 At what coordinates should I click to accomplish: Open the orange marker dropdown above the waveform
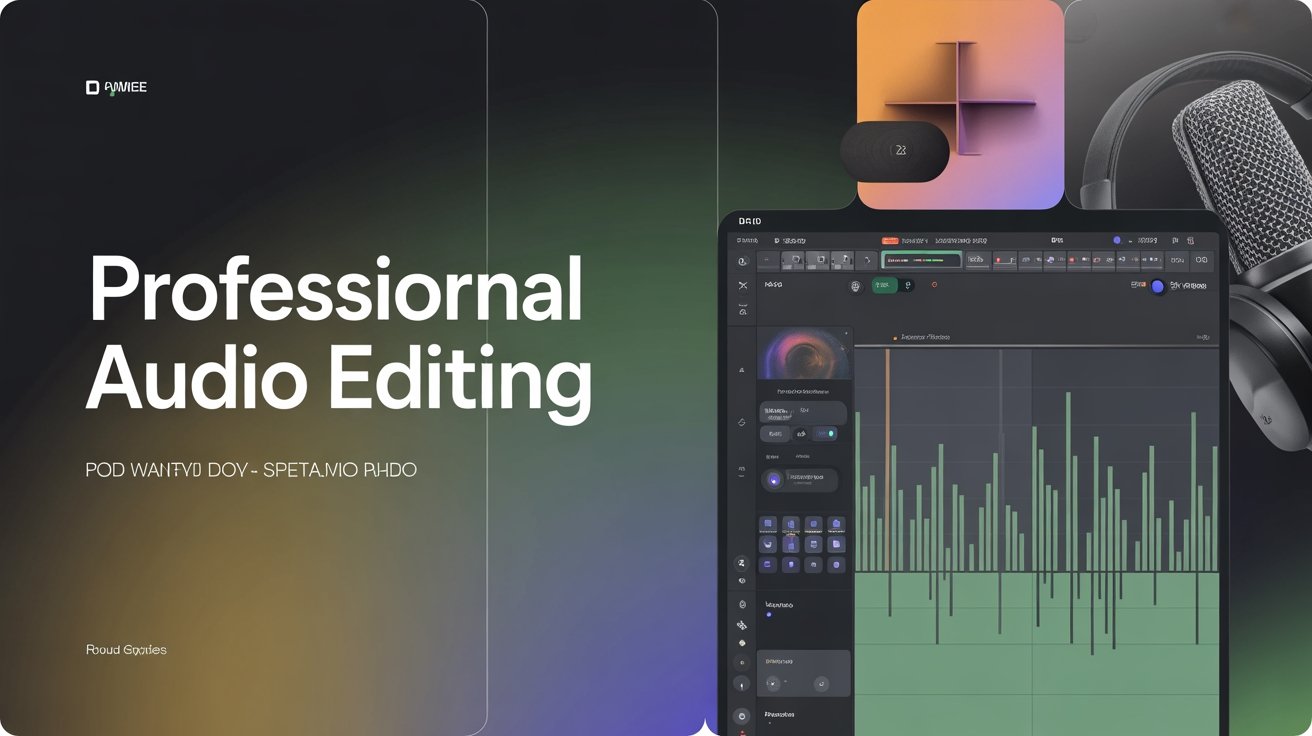coord(895,338)
